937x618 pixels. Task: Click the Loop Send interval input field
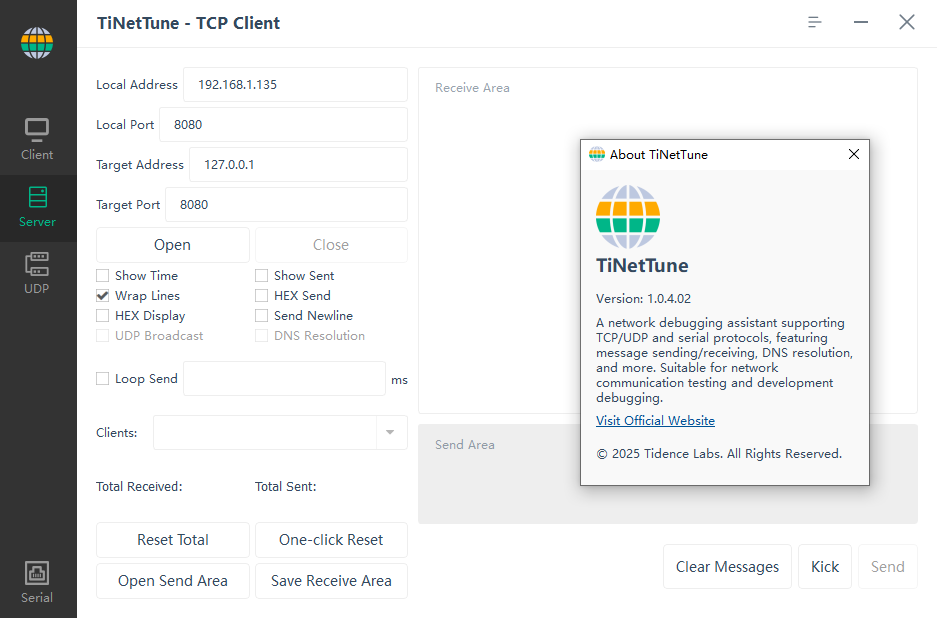[x=283, y=378]
